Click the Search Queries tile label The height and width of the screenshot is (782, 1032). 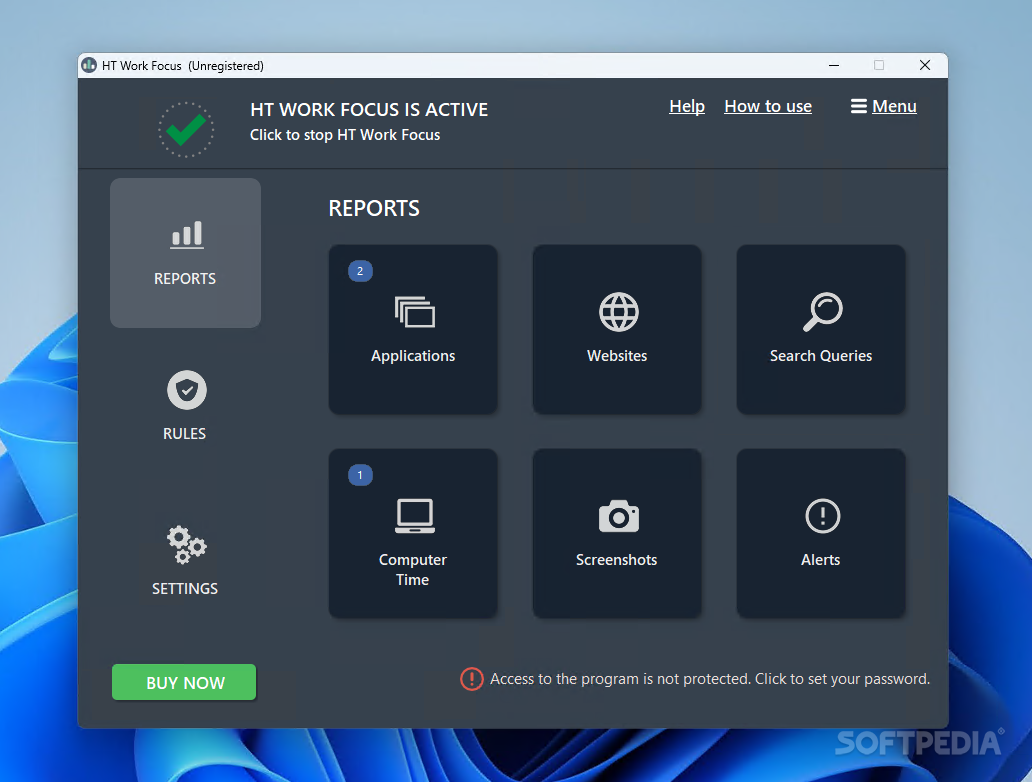(821, 356)
